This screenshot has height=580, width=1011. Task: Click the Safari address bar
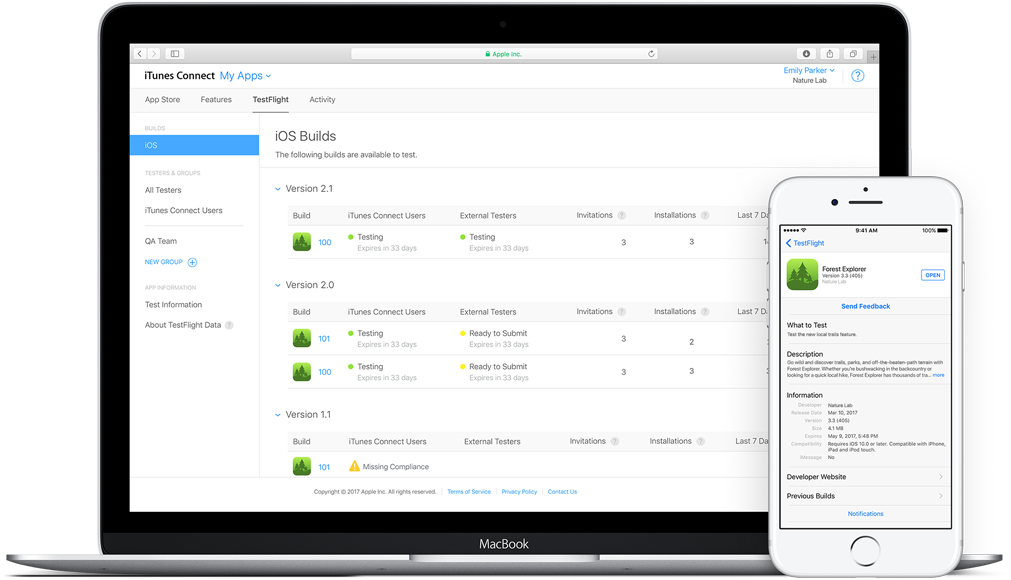point(504,54)
